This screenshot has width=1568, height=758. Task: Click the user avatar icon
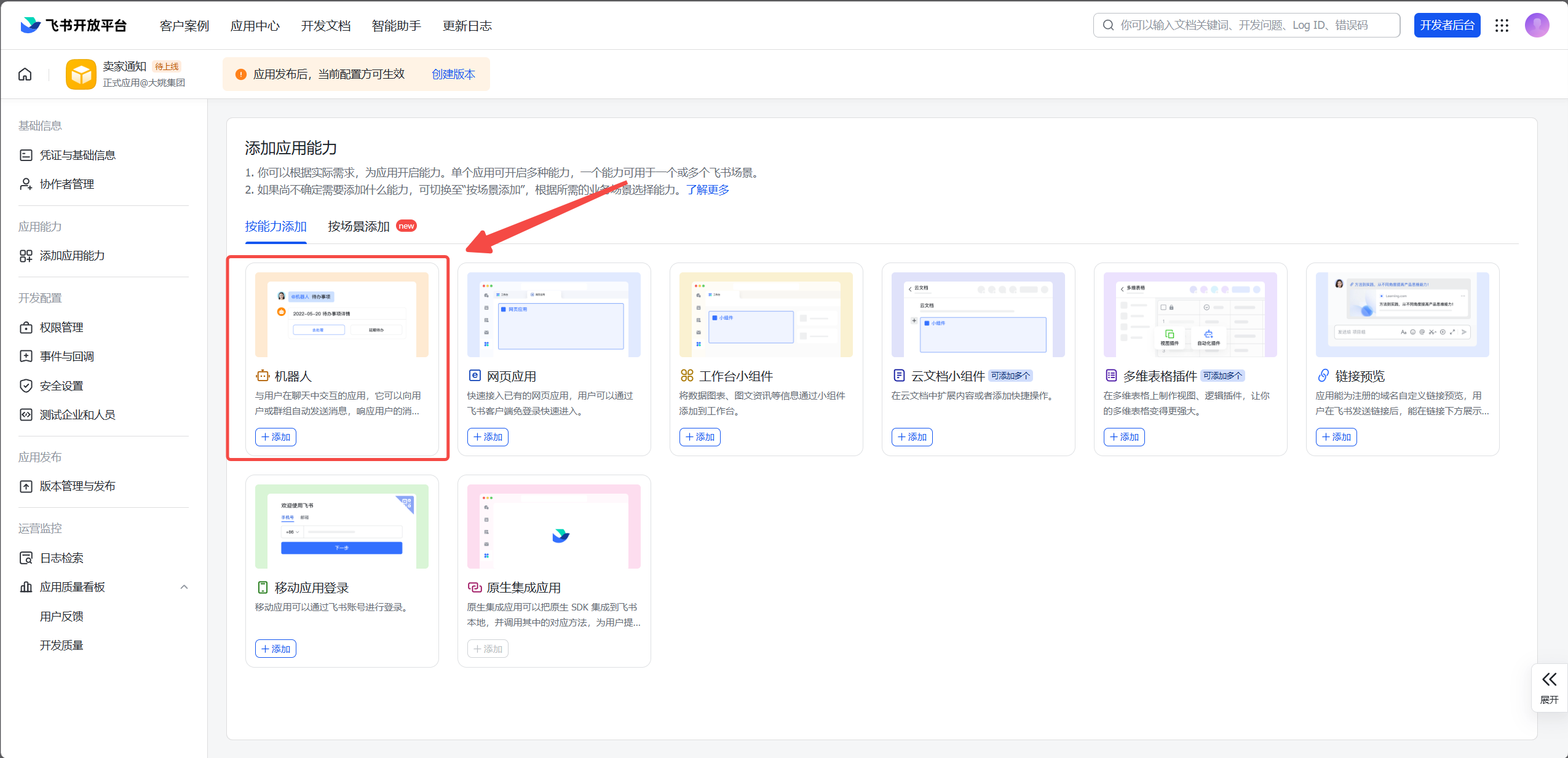[x=1537, y=25]
